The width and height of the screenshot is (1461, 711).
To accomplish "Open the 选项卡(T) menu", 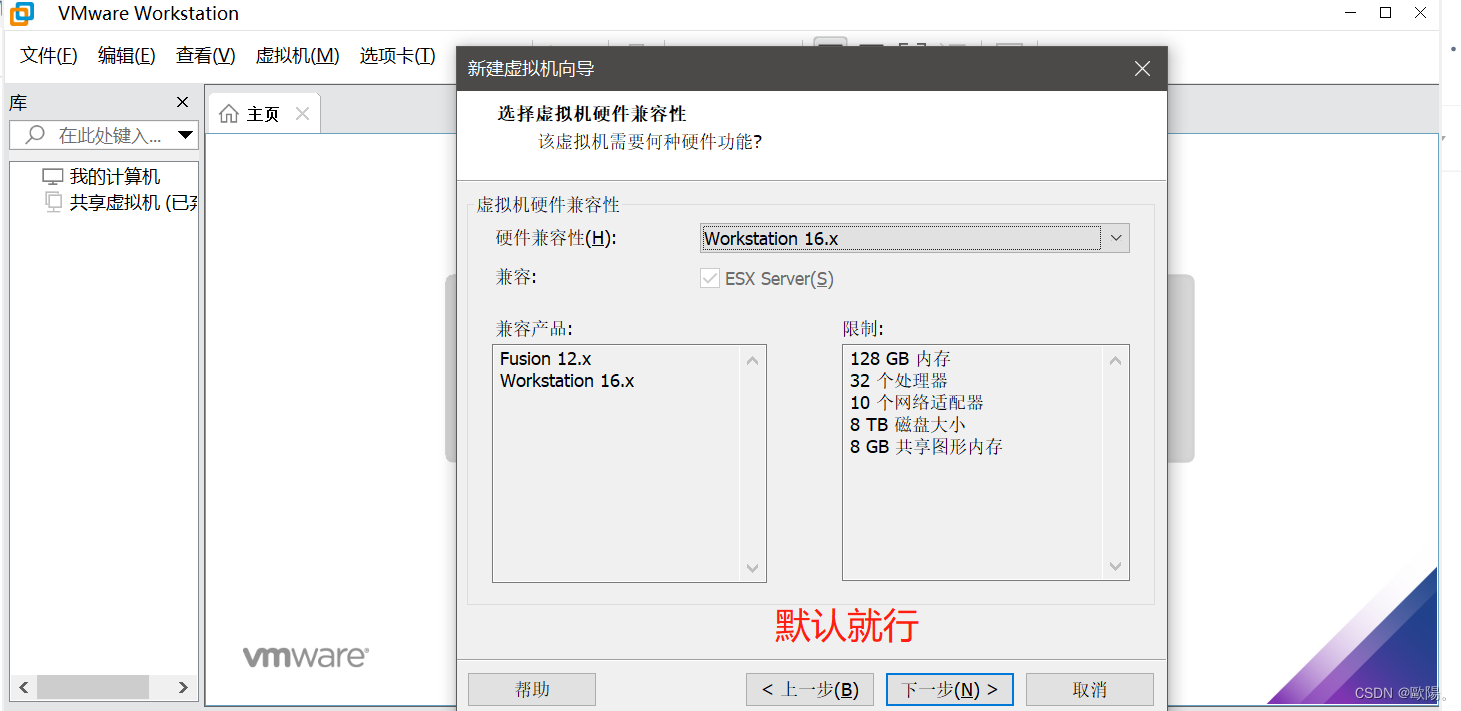I will pos(398,56).
